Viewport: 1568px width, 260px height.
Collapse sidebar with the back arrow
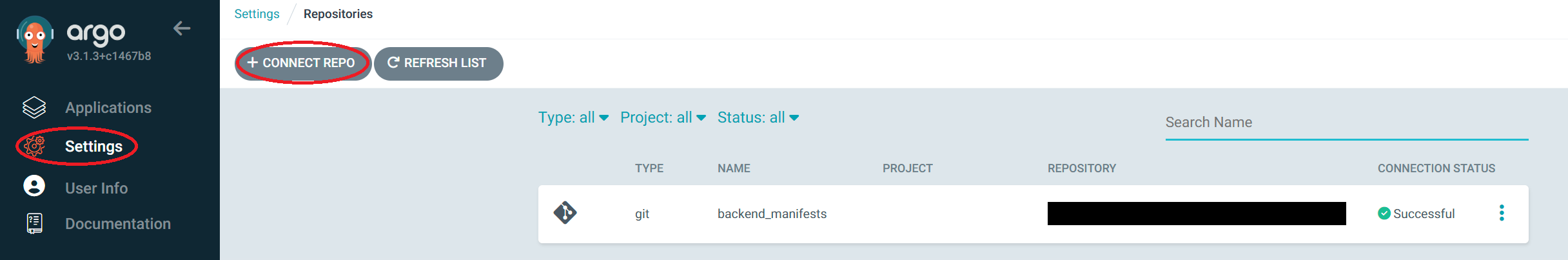182,28
